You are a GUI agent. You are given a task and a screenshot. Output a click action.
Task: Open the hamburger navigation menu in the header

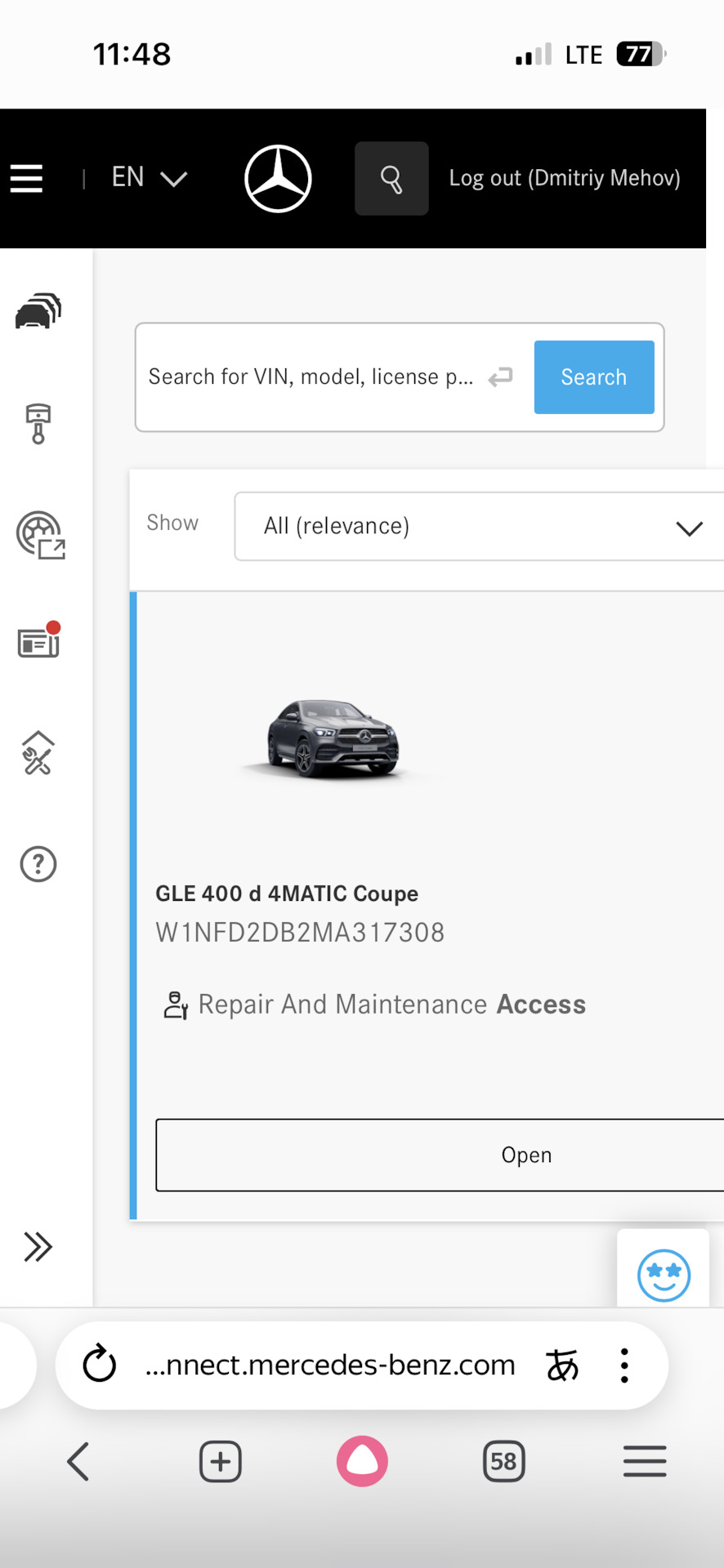click(26, 178)
